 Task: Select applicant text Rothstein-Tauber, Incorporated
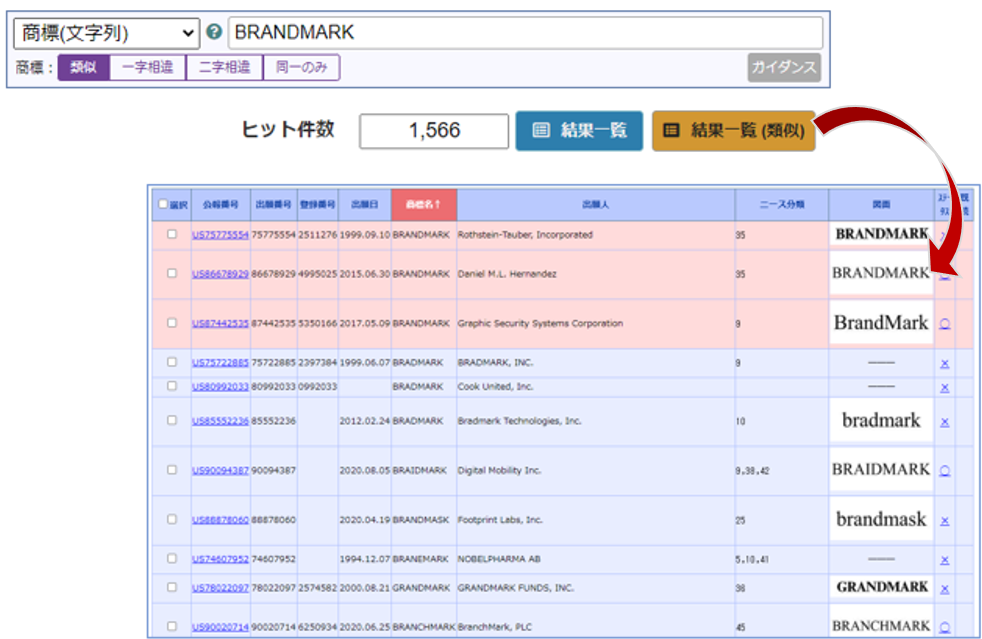(x=525, y=235)
